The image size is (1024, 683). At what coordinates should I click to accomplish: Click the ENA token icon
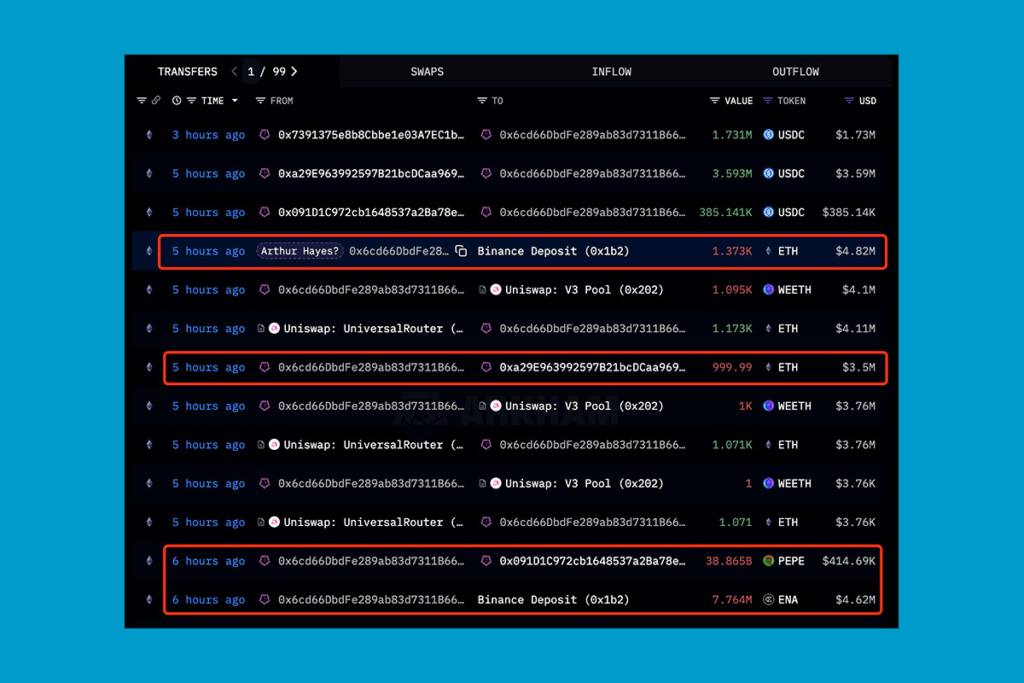point(769,600)
